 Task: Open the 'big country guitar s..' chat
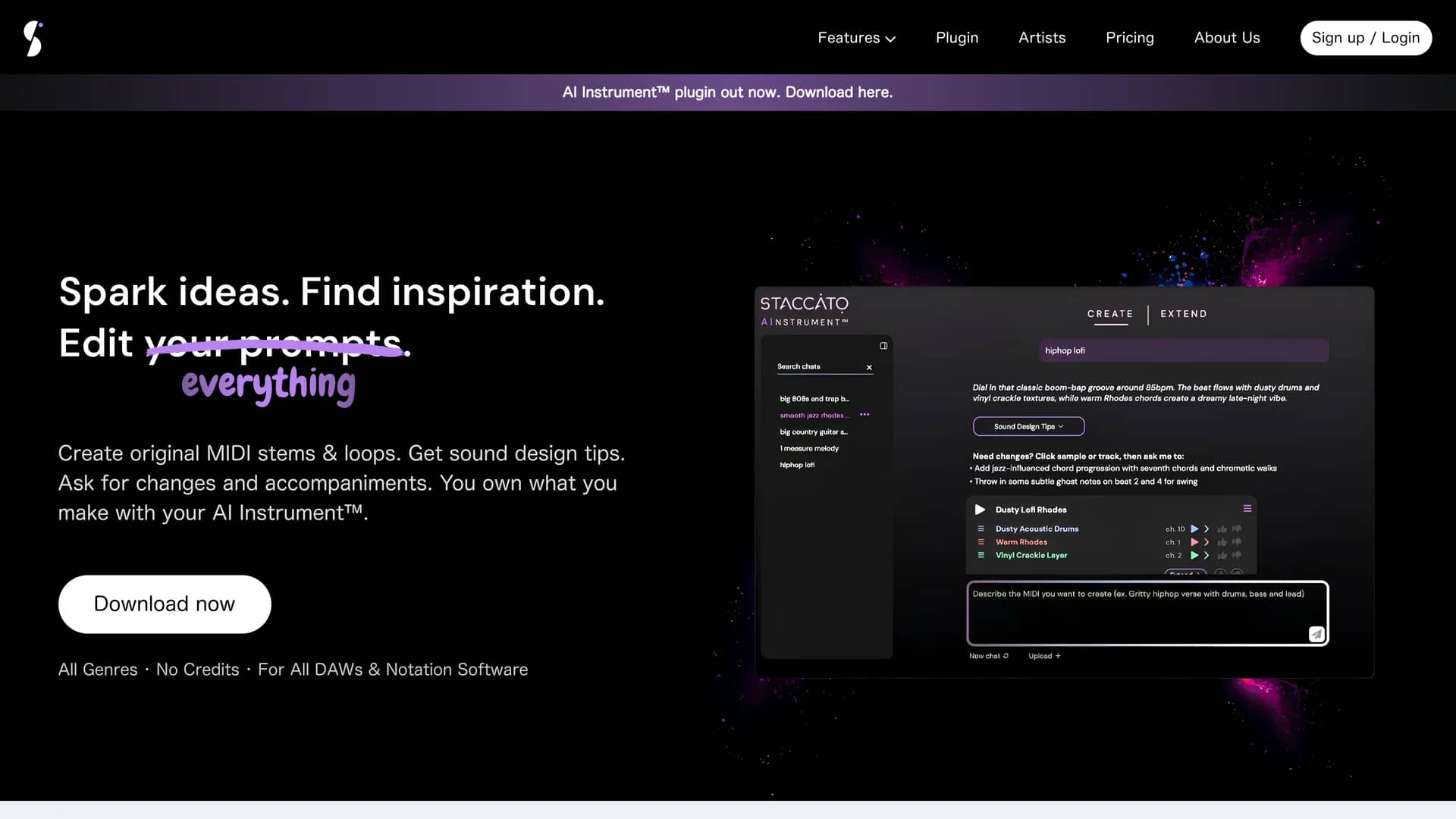pos(814,432)
